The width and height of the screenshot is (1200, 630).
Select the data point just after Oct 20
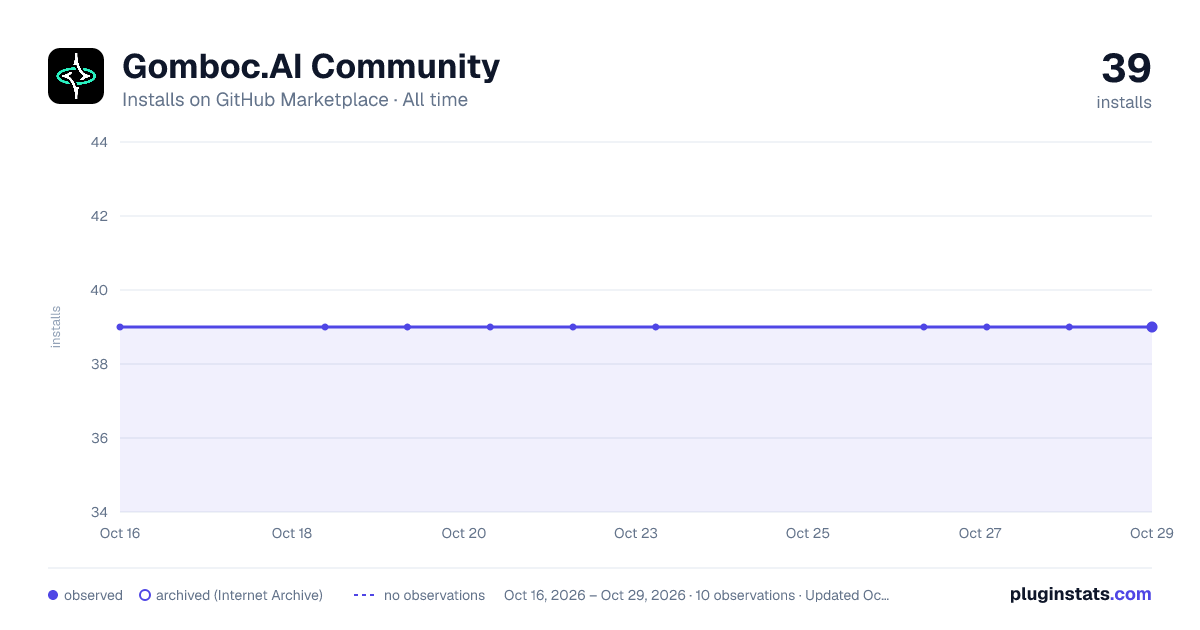pyautogui.click(x=490, y=327)
